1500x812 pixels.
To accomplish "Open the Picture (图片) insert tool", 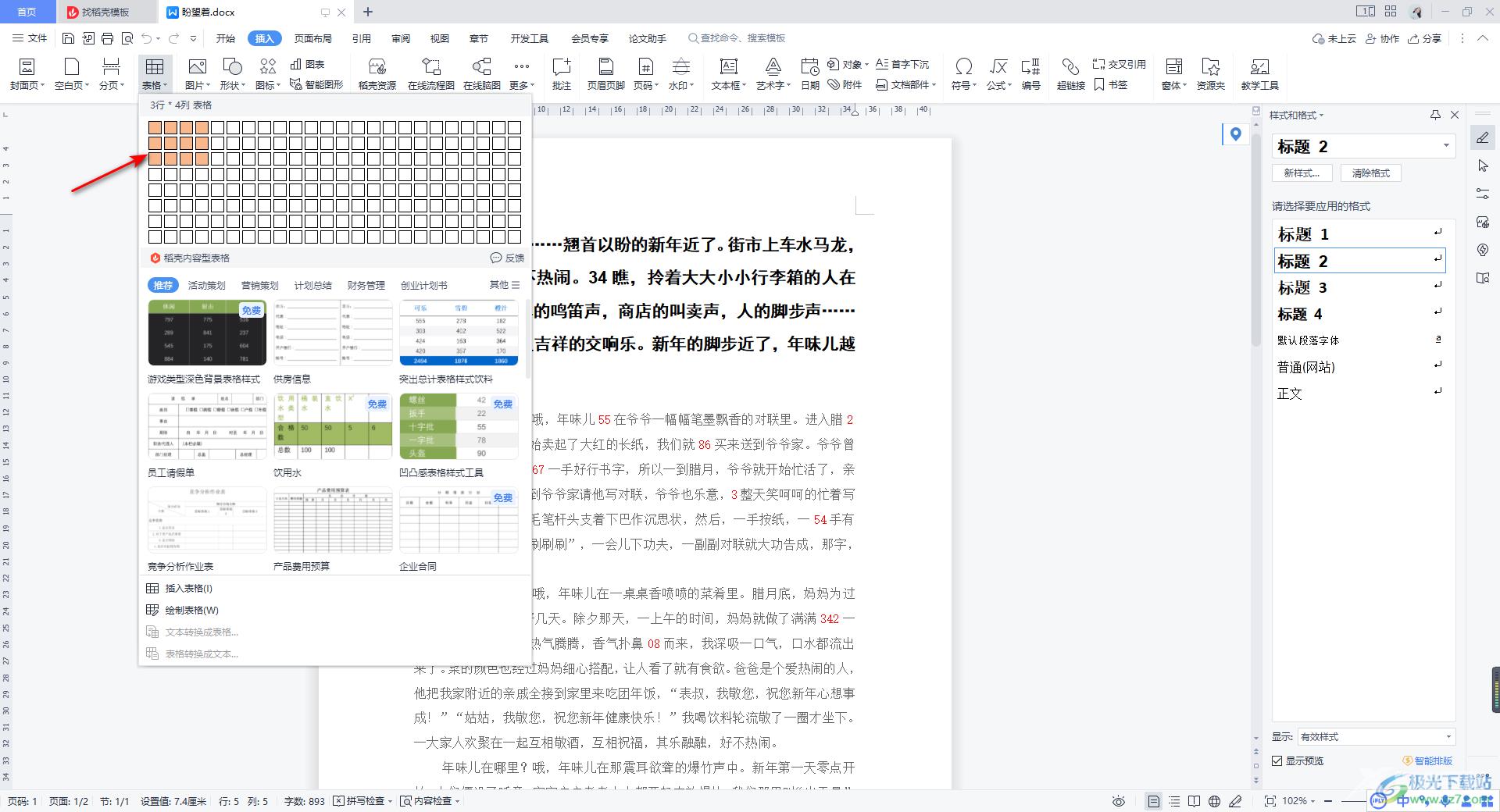I will (197, 73).
